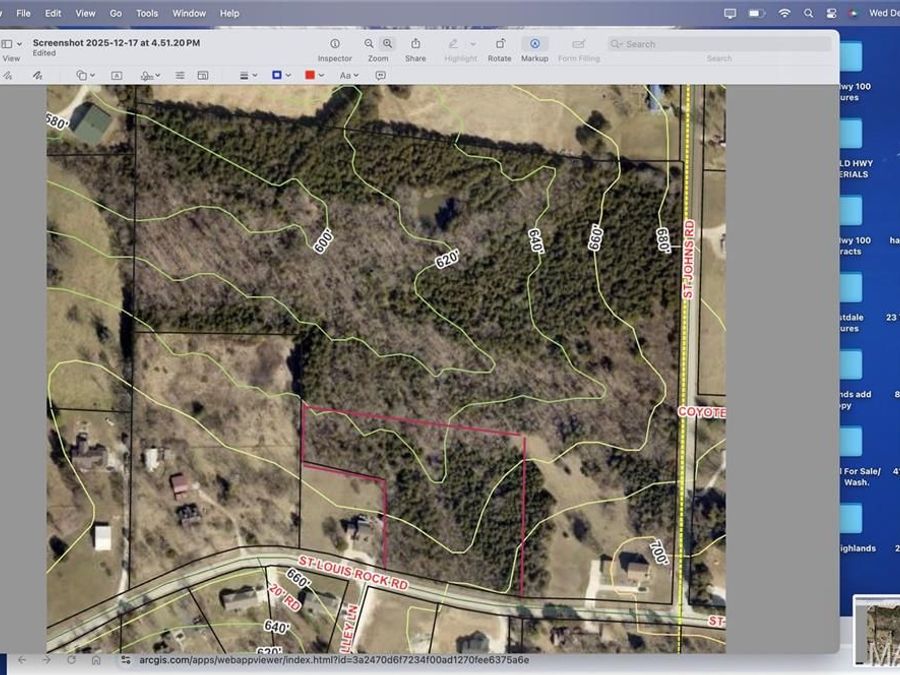Open Spotlight search magnifier in menu bar
Viewport: 900px width, 675px height.
808,13
